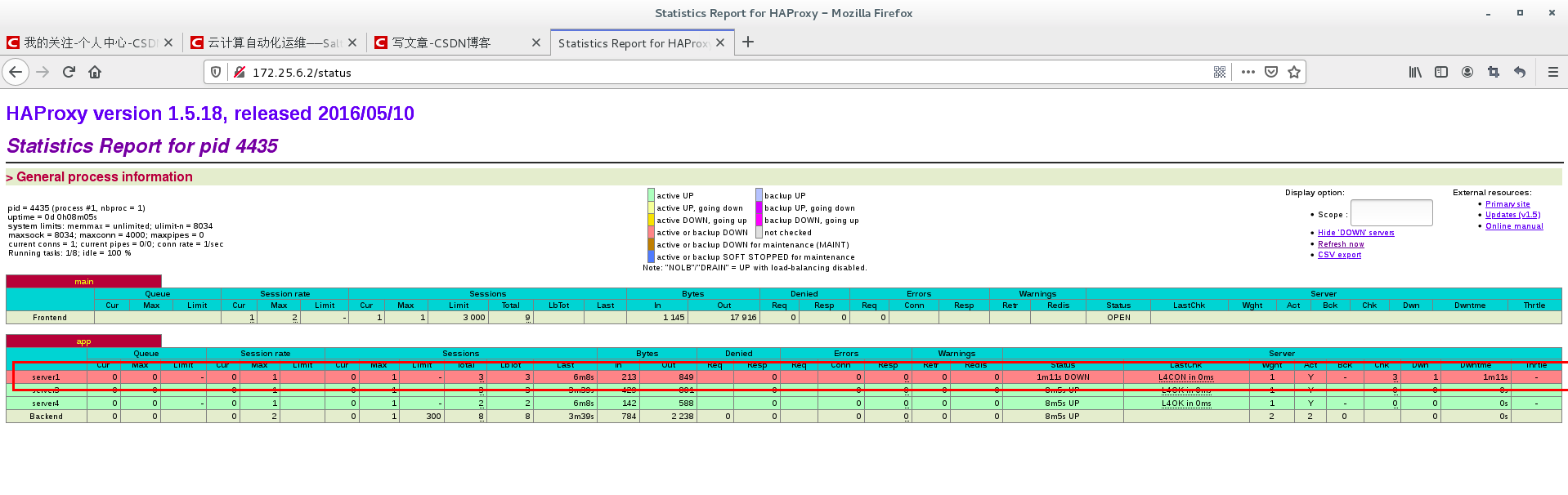
Task: Save page to Pocket
Action: tap(1271, 72)
